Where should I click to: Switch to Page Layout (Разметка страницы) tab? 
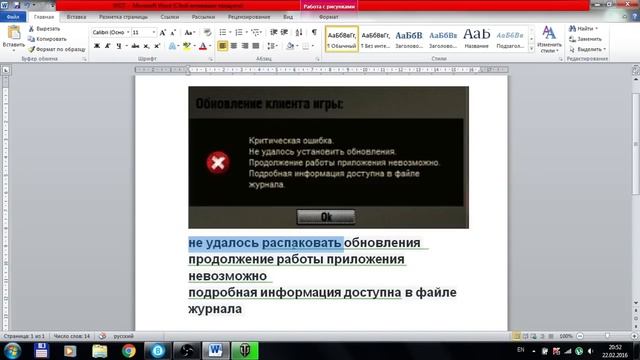[x=123, y=17]
